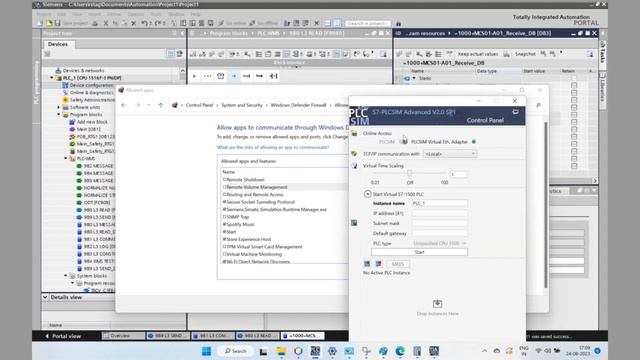Click the Virtual Time Scaling clock icon

(354, 166)
